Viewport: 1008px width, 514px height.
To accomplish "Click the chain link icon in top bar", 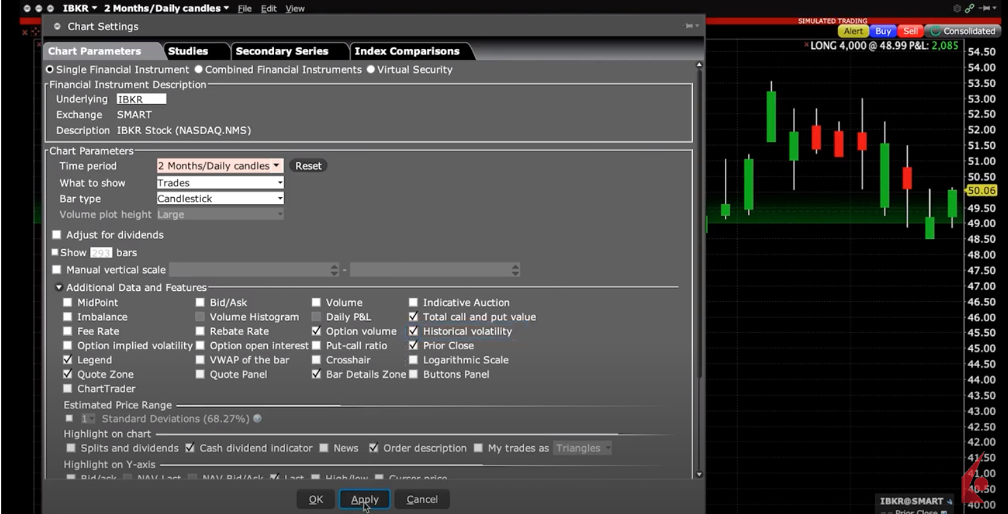I will [x=968, y=8].
